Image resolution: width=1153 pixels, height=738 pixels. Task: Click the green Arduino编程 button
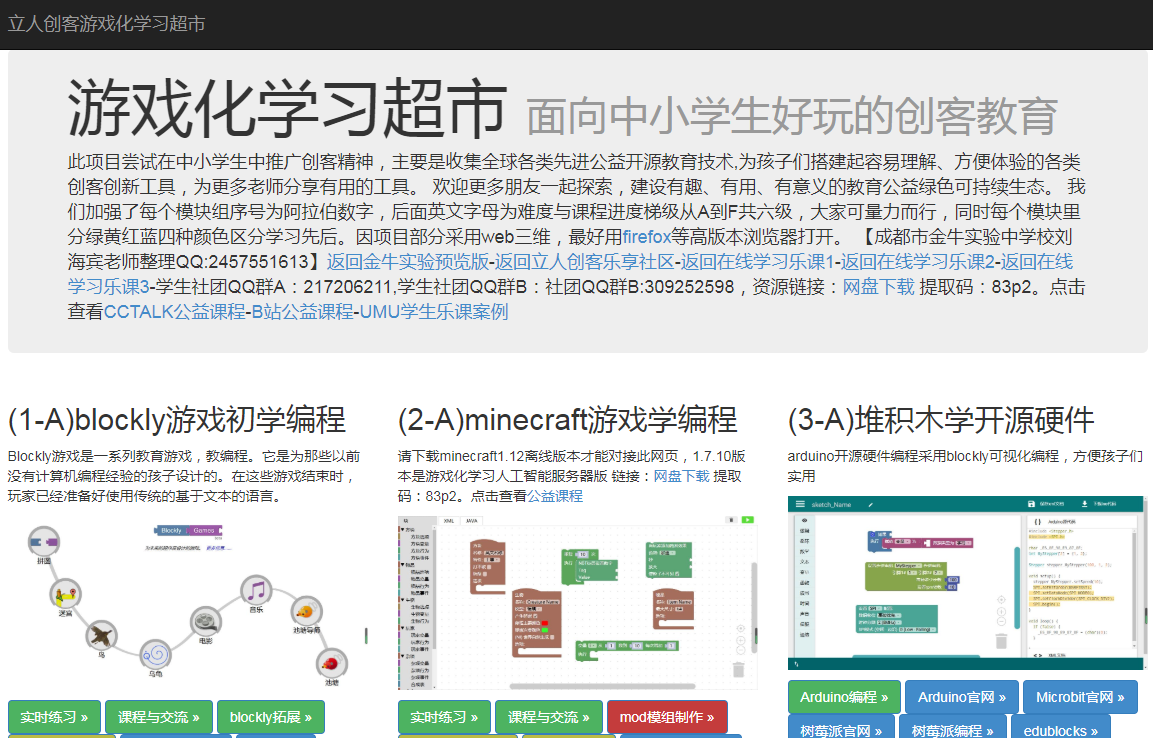pos(844,697)
